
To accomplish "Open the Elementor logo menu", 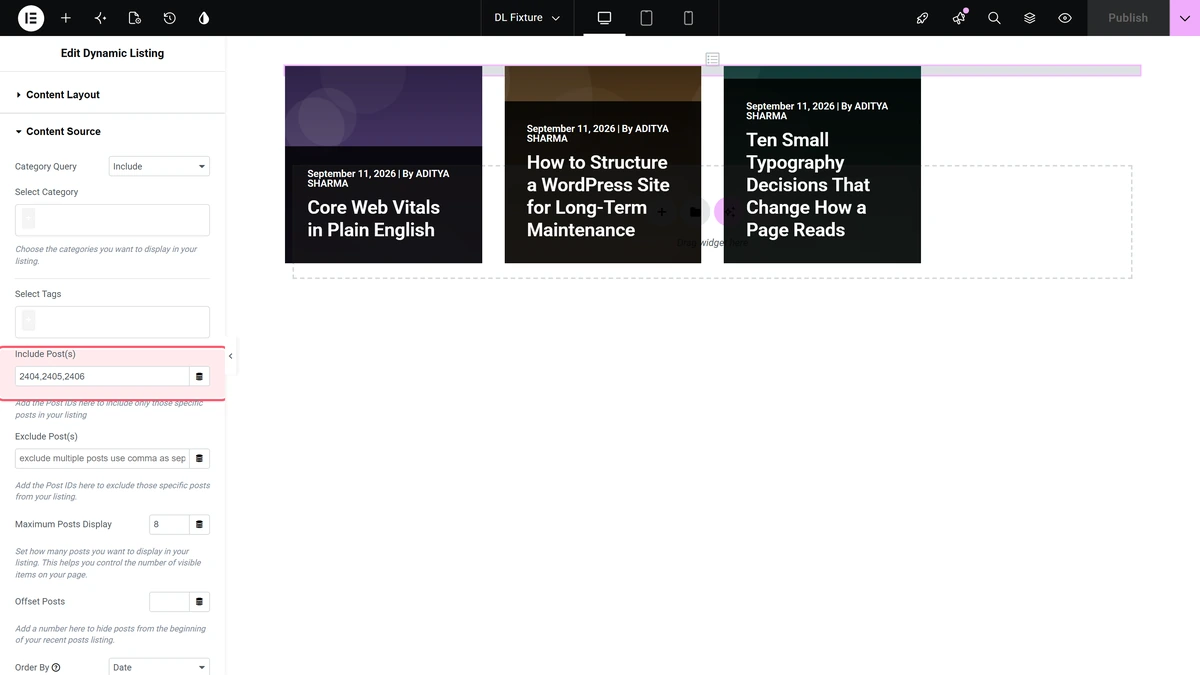I will pos(31,18).
